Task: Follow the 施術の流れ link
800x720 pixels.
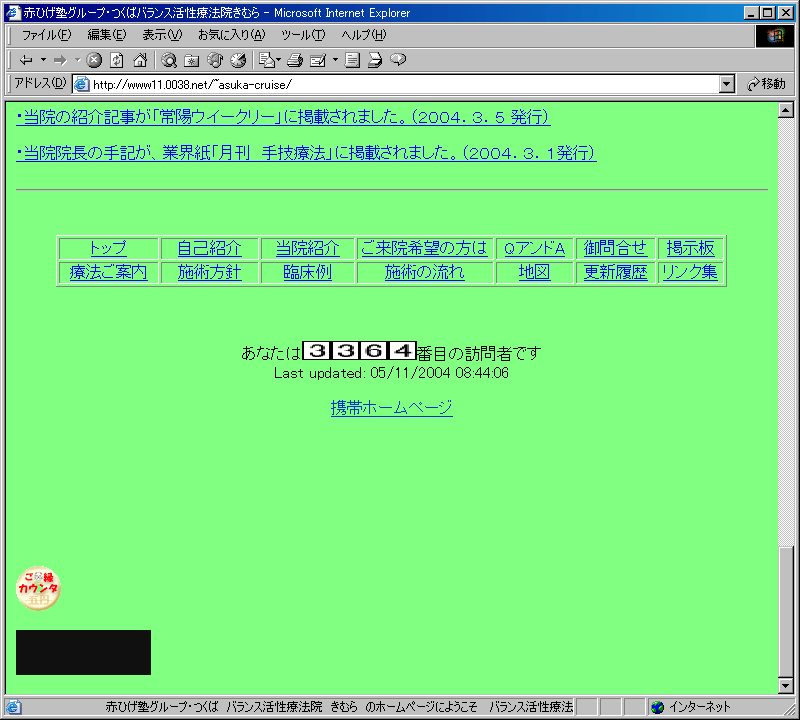Action: point(424,272)
